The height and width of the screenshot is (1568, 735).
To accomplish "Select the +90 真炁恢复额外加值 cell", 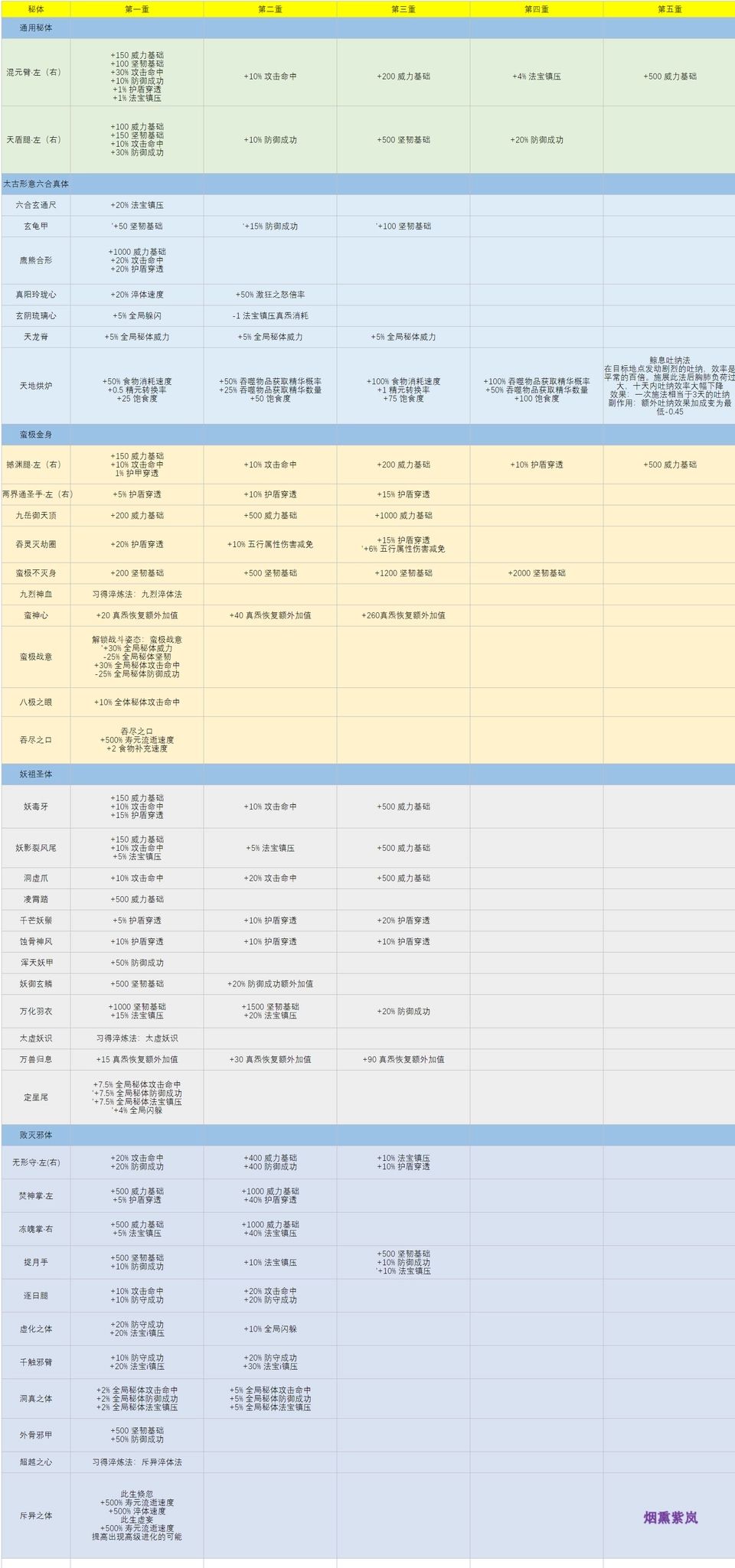I will pos(403,1060).
